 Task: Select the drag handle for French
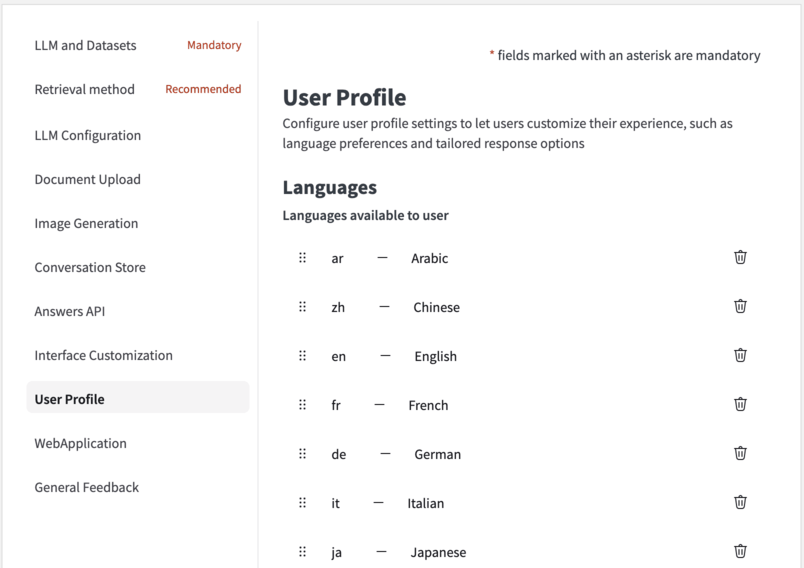(303, 405)
